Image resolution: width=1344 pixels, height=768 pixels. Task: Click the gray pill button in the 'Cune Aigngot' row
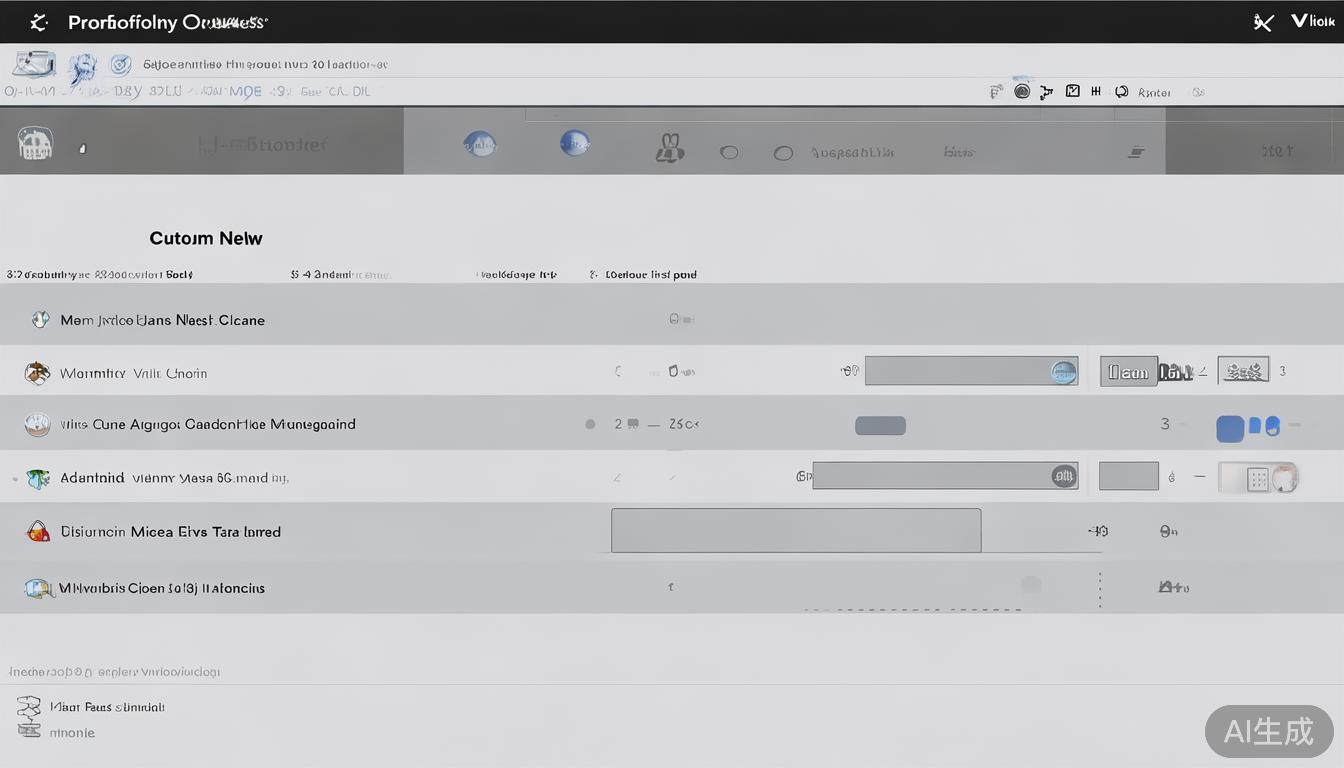point(880,426)
